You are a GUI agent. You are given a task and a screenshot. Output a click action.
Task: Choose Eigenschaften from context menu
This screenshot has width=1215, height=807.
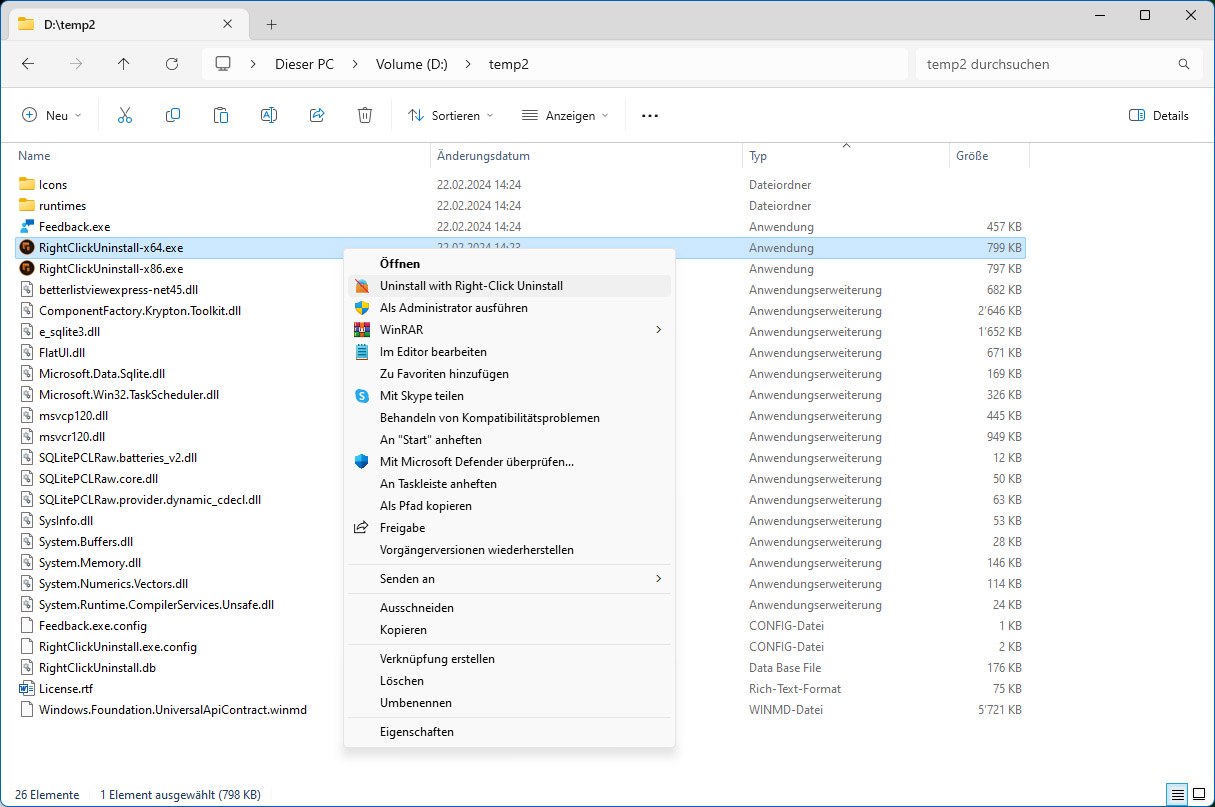pyautogui.click(x=509, y=732)
